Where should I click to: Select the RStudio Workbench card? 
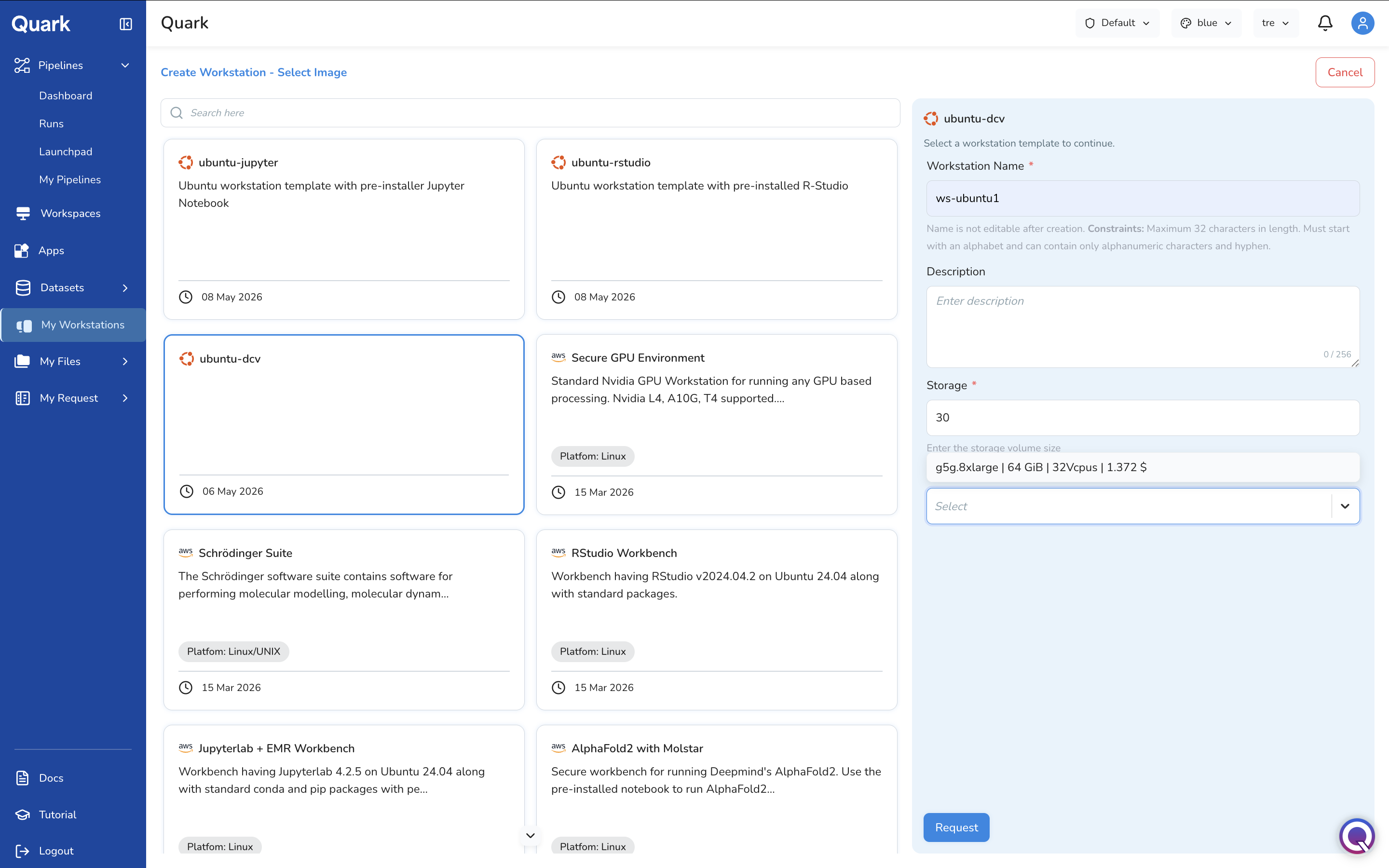pos(716,620)
